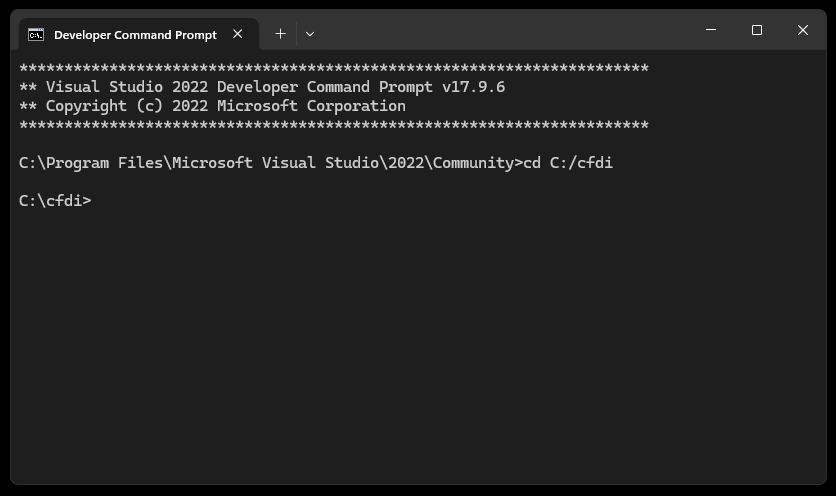Viewport: 836px width, 496px height.
Task: Click the lower row of asterisks
Action: click(334, 125)
